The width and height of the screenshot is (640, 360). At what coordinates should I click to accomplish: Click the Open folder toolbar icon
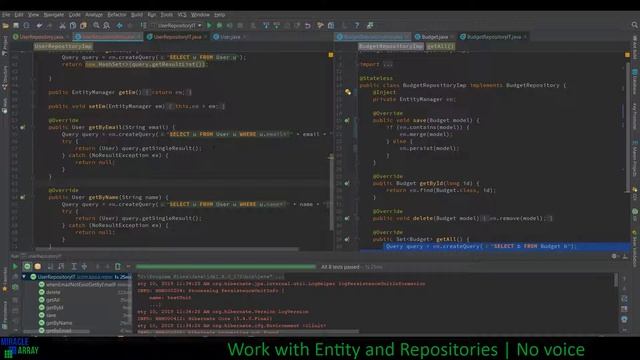click(6, 25)
